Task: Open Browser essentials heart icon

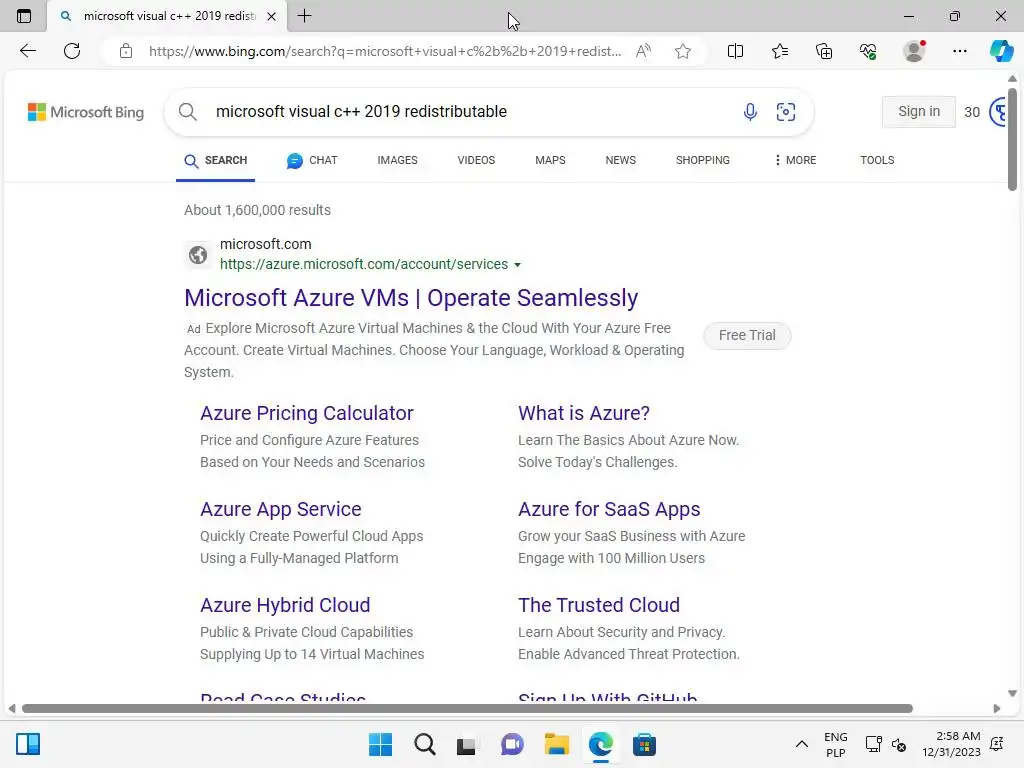Action: [868, 51]
